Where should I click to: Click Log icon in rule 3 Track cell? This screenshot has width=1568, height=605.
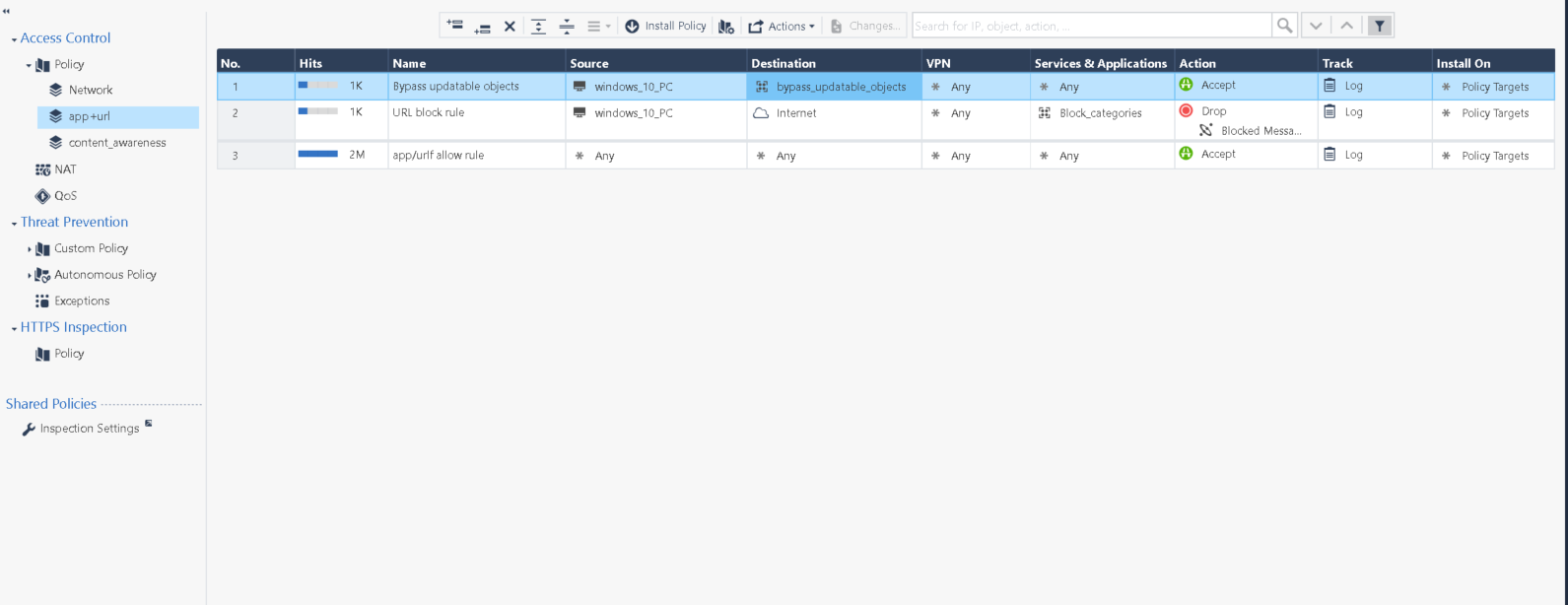pos(1329,155)
